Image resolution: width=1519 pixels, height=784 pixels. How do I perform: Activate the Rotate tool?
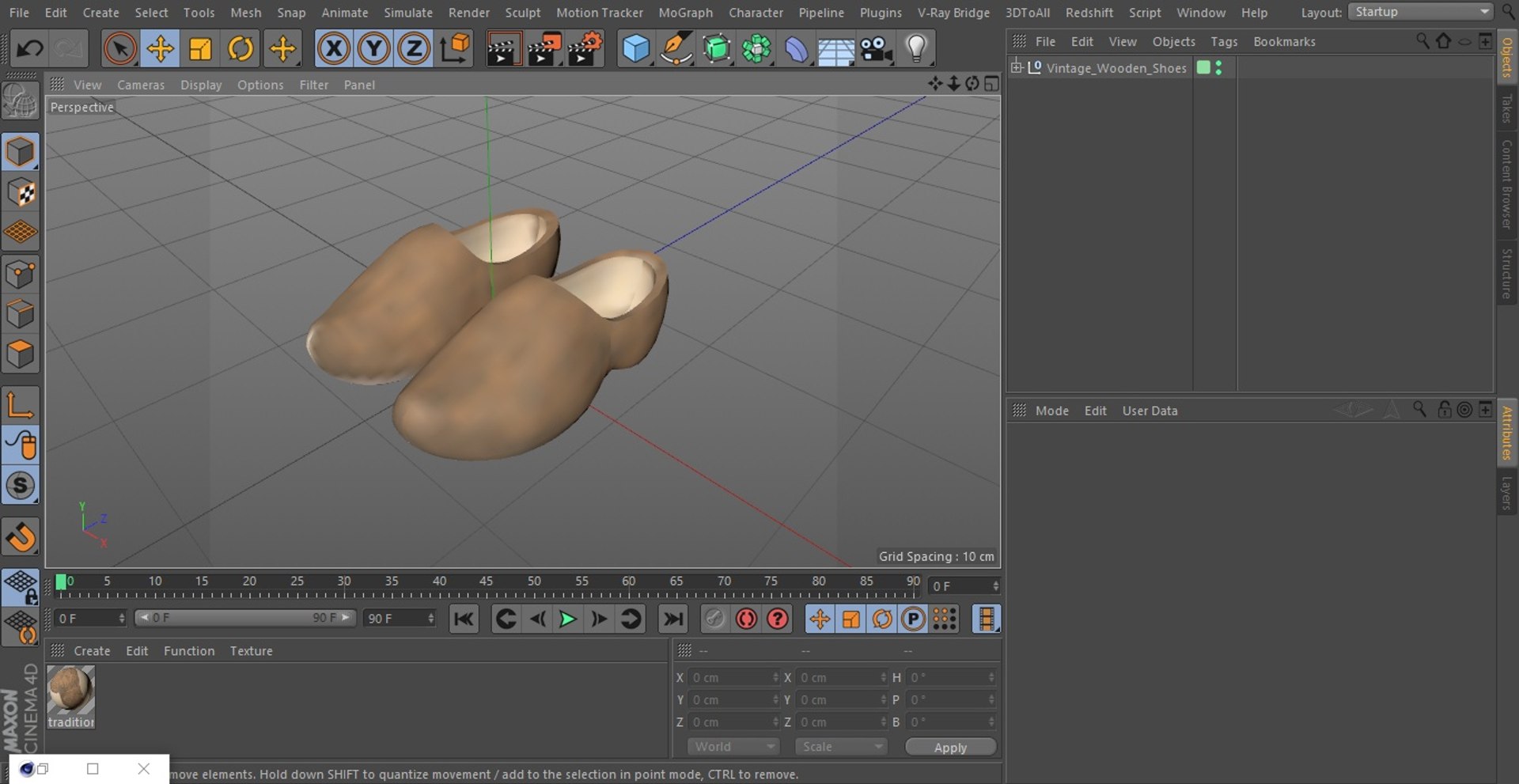[241, 49]
